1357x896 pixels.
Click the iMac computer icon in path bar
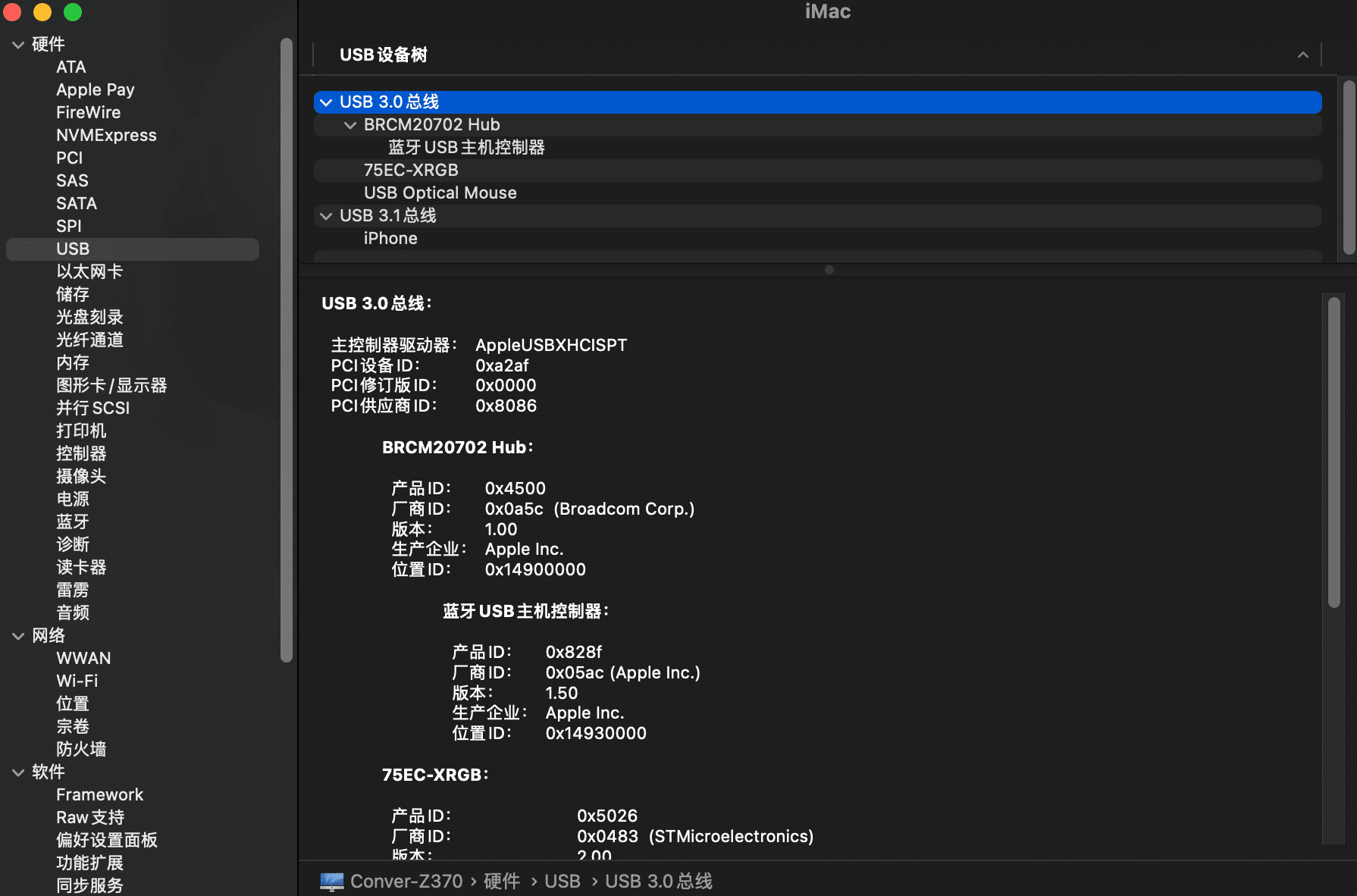(332, 881)
